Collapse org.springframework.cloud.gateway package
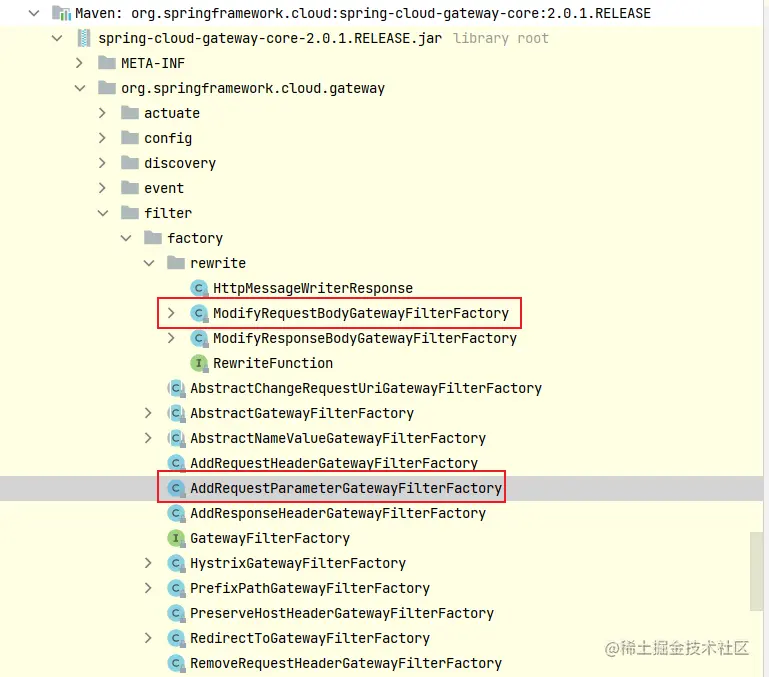The height and width of the screenshot is (677, 769). [x=80, y=88]
